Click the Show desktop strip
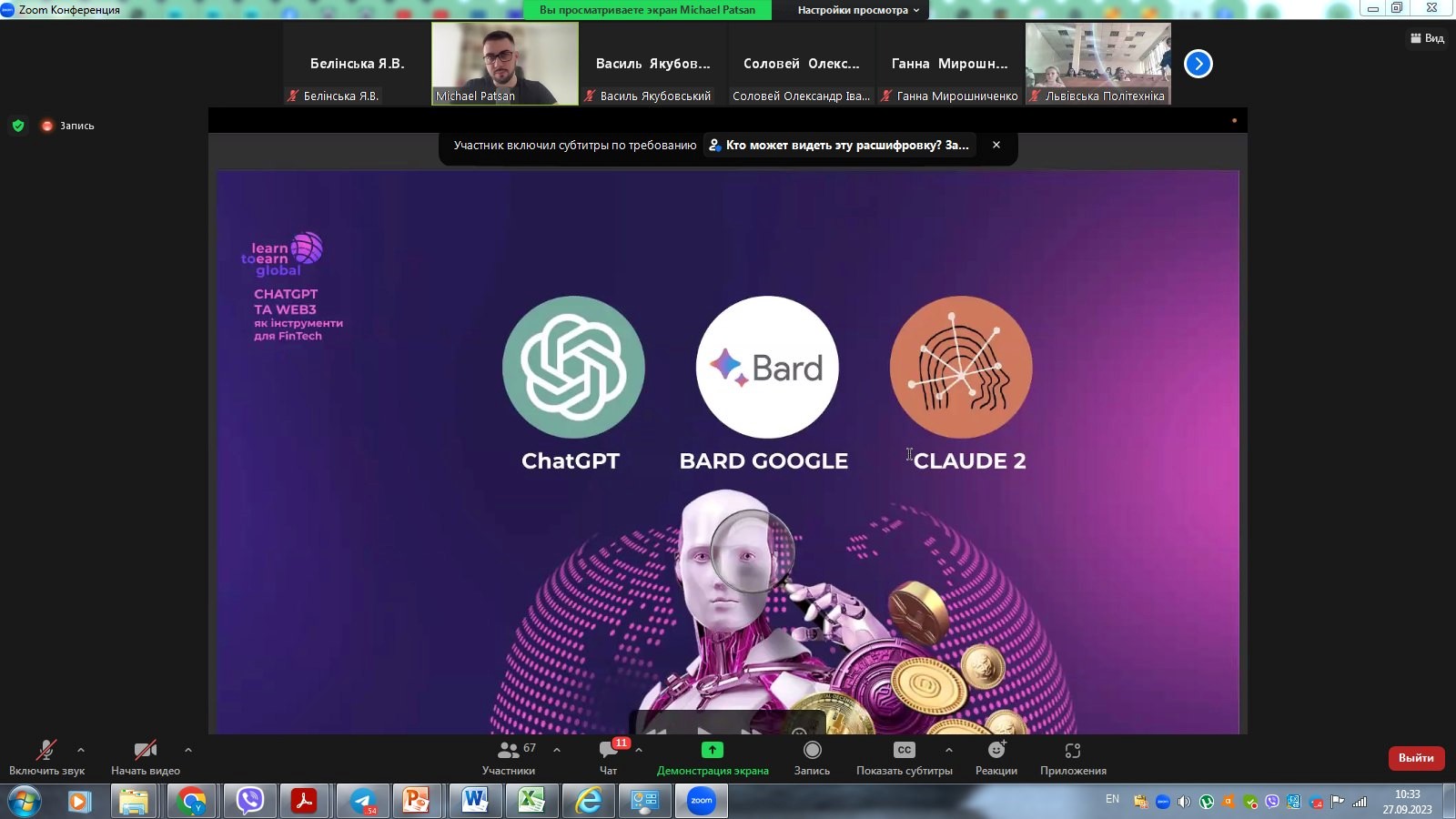 [x=1449, y=802]
